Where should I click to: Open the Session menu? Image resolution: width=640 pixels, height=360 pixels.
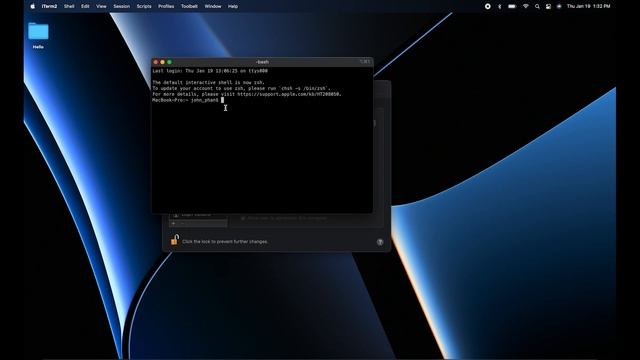pos(122,6)
